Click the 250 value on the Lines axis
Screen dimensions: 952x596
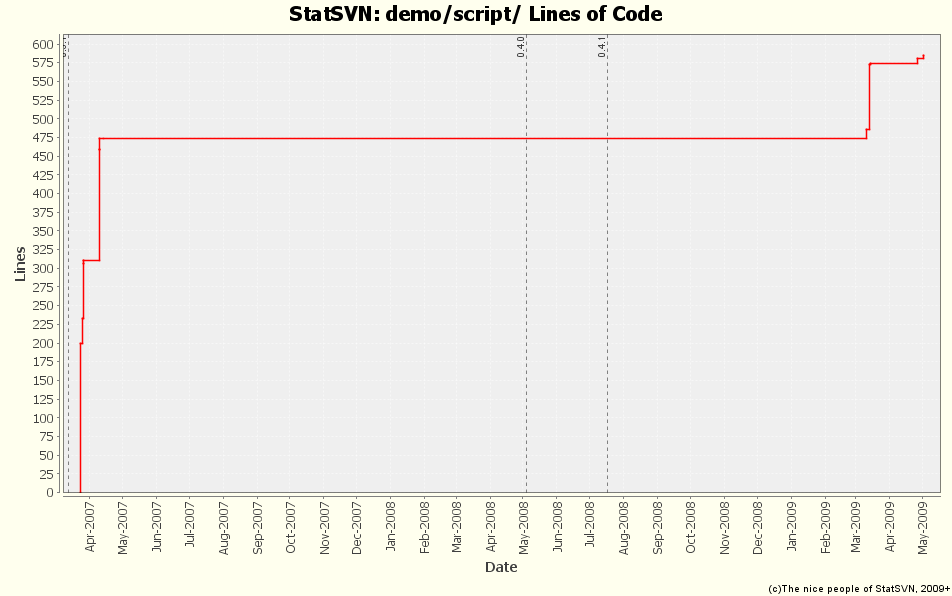(43, 306)
